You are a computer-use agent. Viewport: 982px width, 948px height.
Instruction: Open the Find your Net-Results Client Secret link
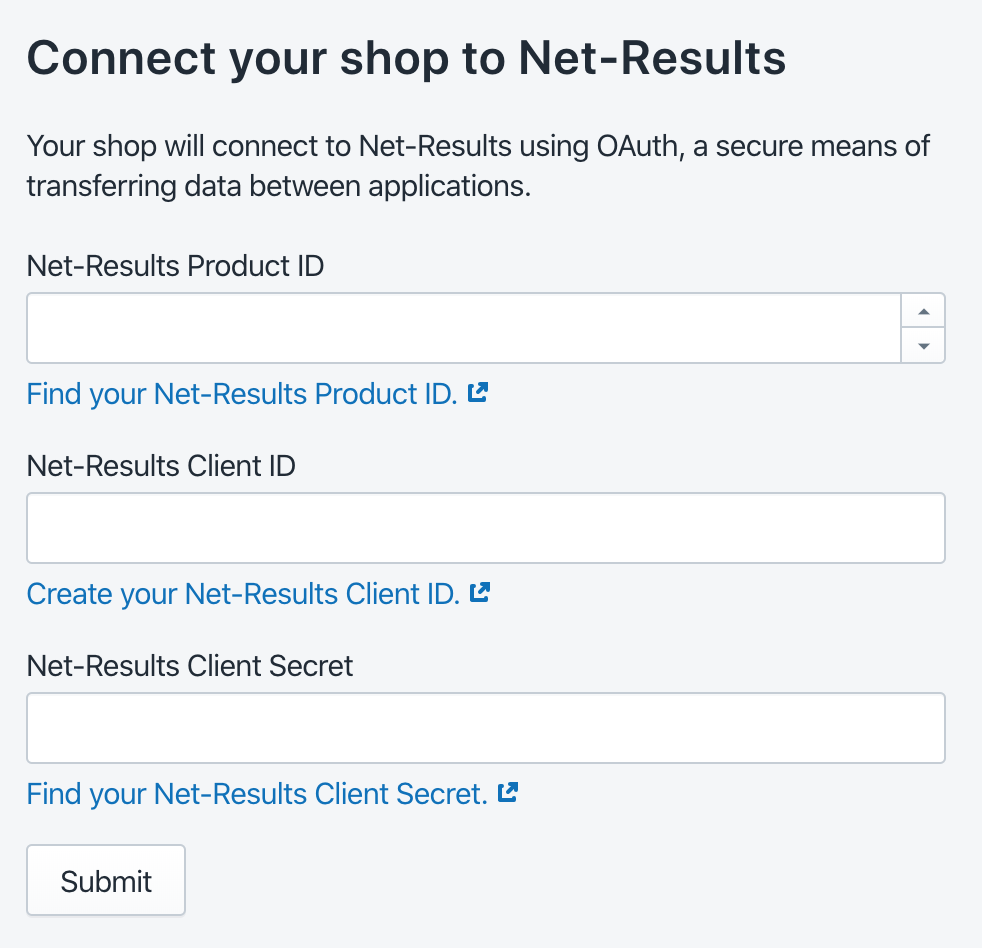[257, 794]
